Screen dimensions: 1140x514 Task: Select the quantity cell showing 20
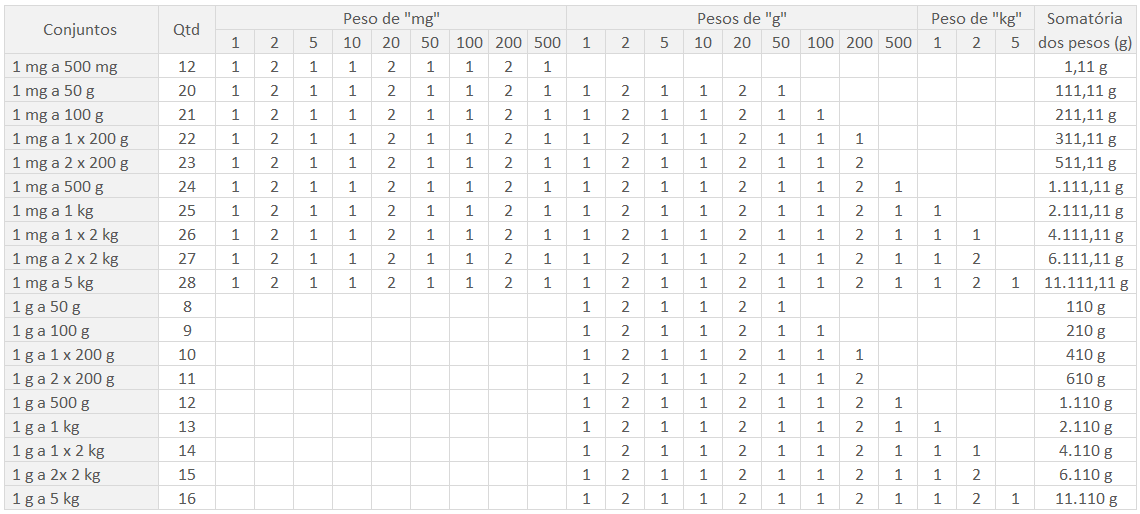pyautogui.click(x=187, y=91)
